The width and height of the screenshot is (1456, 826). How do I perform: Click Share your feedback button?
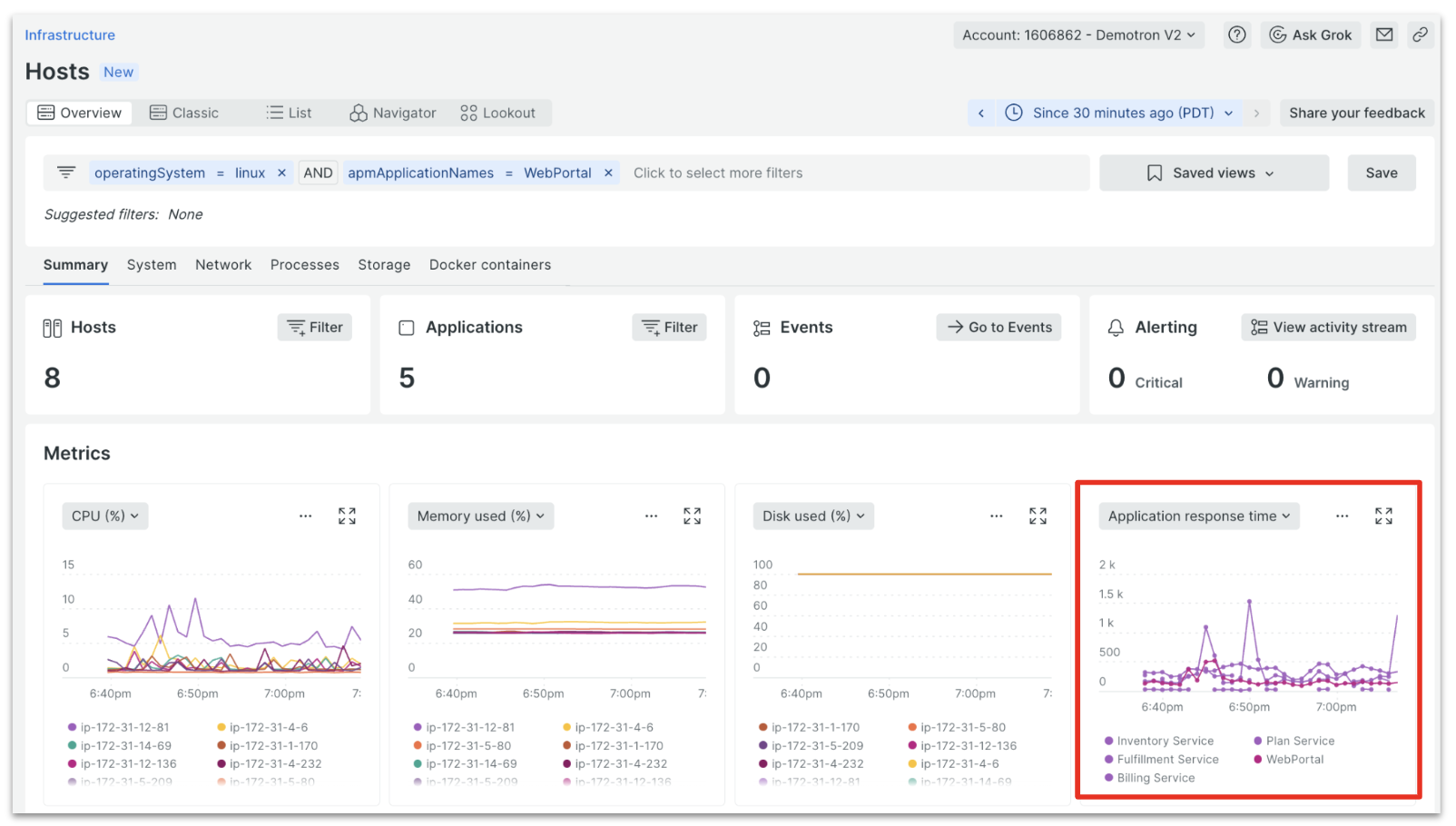(1357, 113)
